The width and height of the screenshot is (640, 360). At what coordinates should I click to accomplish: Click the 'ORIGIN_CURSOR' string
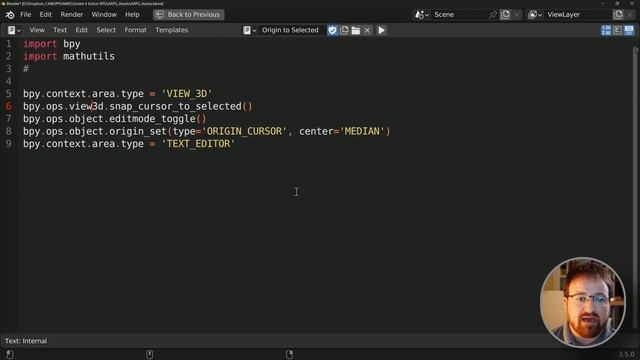pos(244,131)
